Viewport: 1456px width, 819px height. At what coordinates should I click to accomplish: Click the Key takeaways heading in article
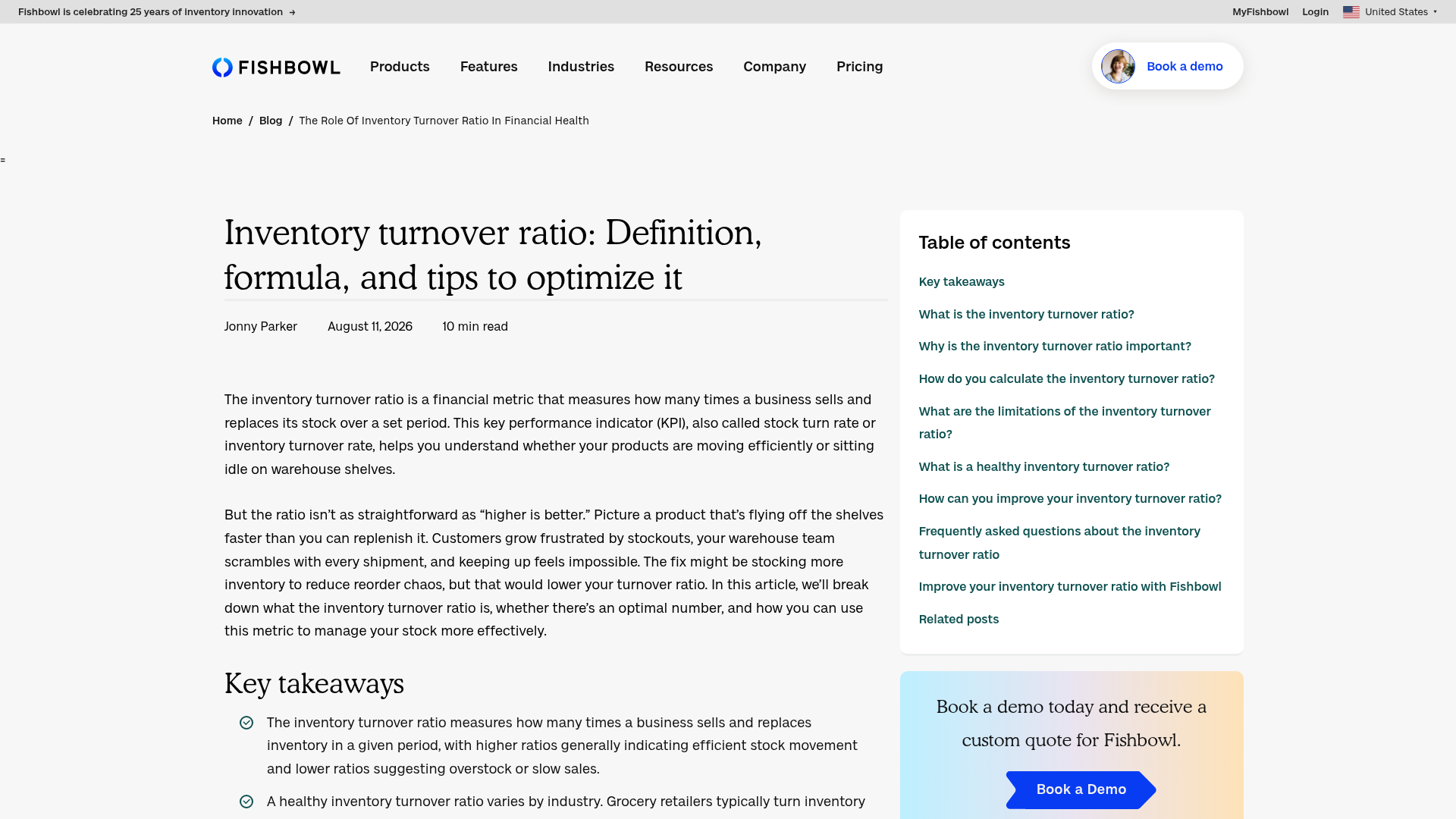[x=314, y=684]
